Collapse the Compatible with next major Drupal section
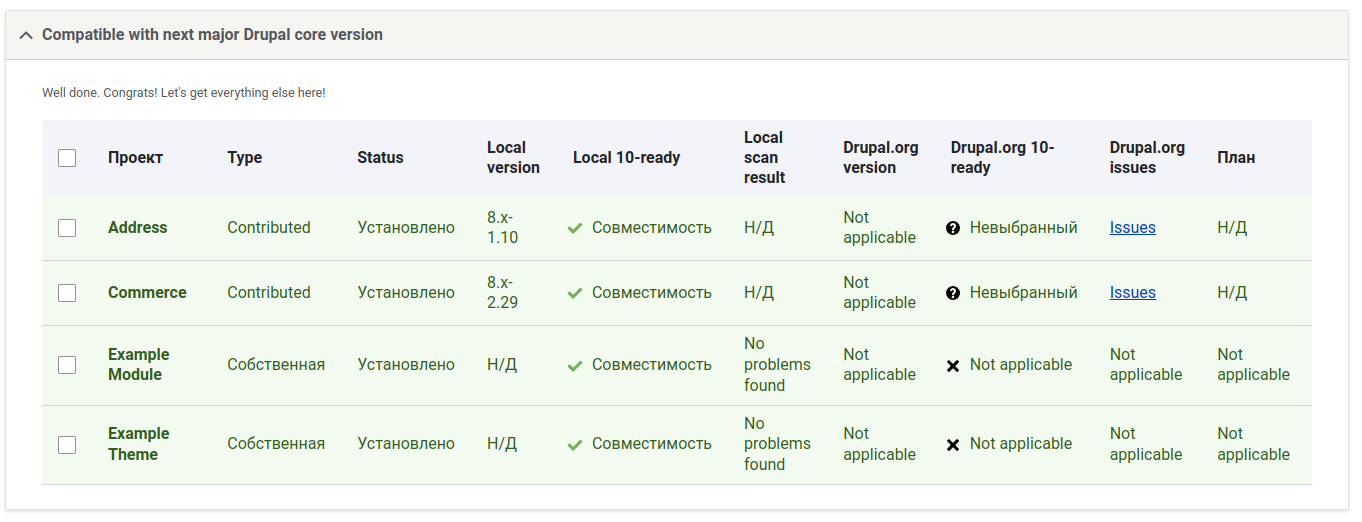Image resolution: width=1362 pixels, height=522 pixels. coord(27,35)
